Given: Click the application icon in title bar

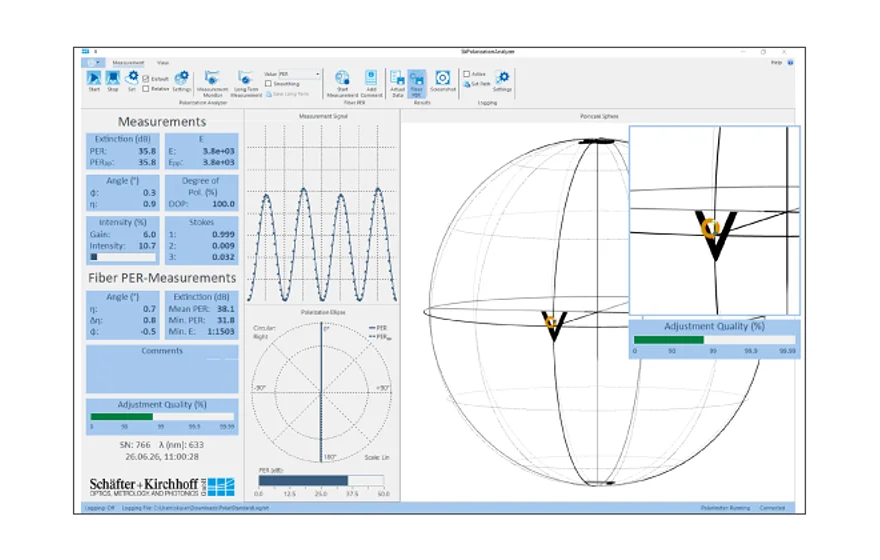Looking at the screenshot, I should tap(85, 52).
